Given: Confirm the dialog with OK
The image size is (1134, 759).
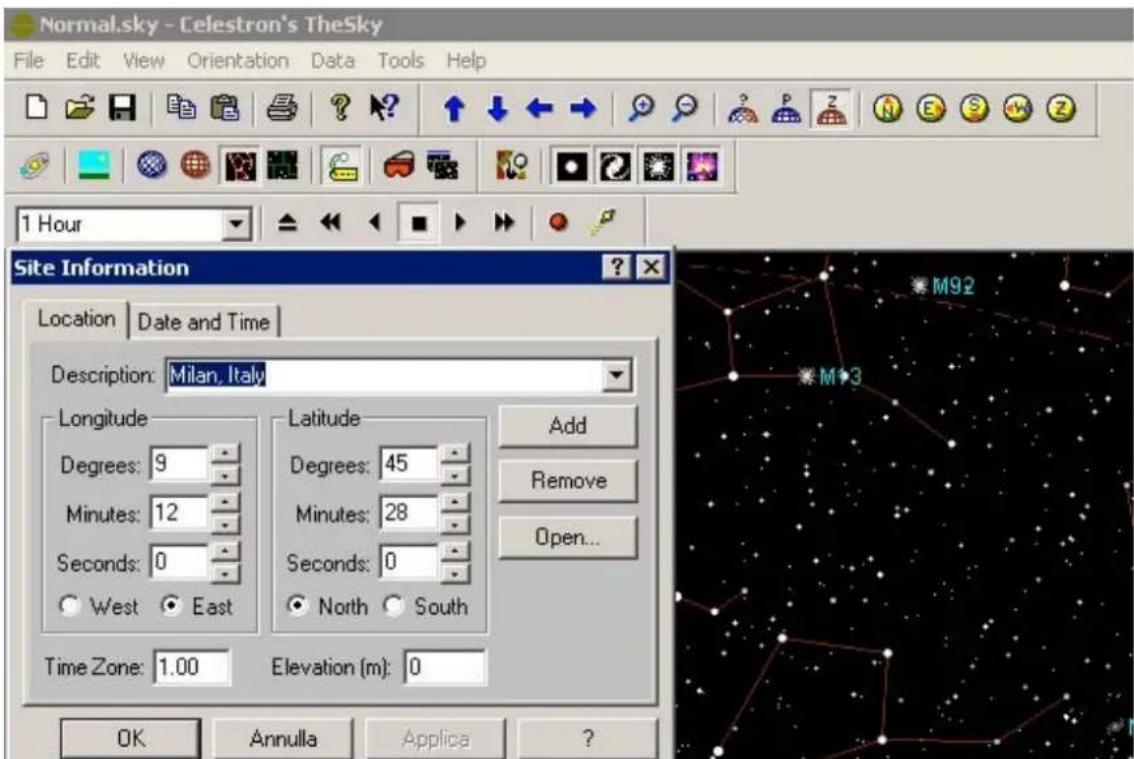Looking at the screenshot, I should click(x=131, y=738).
